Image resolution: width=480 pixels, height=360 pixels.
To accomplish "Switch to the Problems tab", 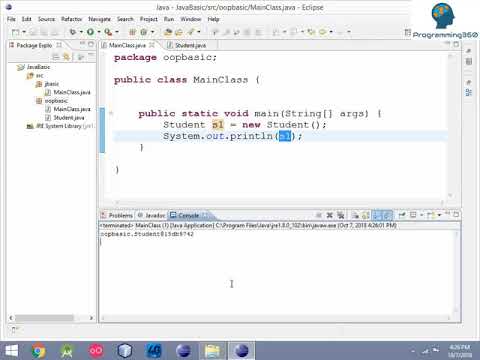I will pyautogui.click(x=117, y=215).
